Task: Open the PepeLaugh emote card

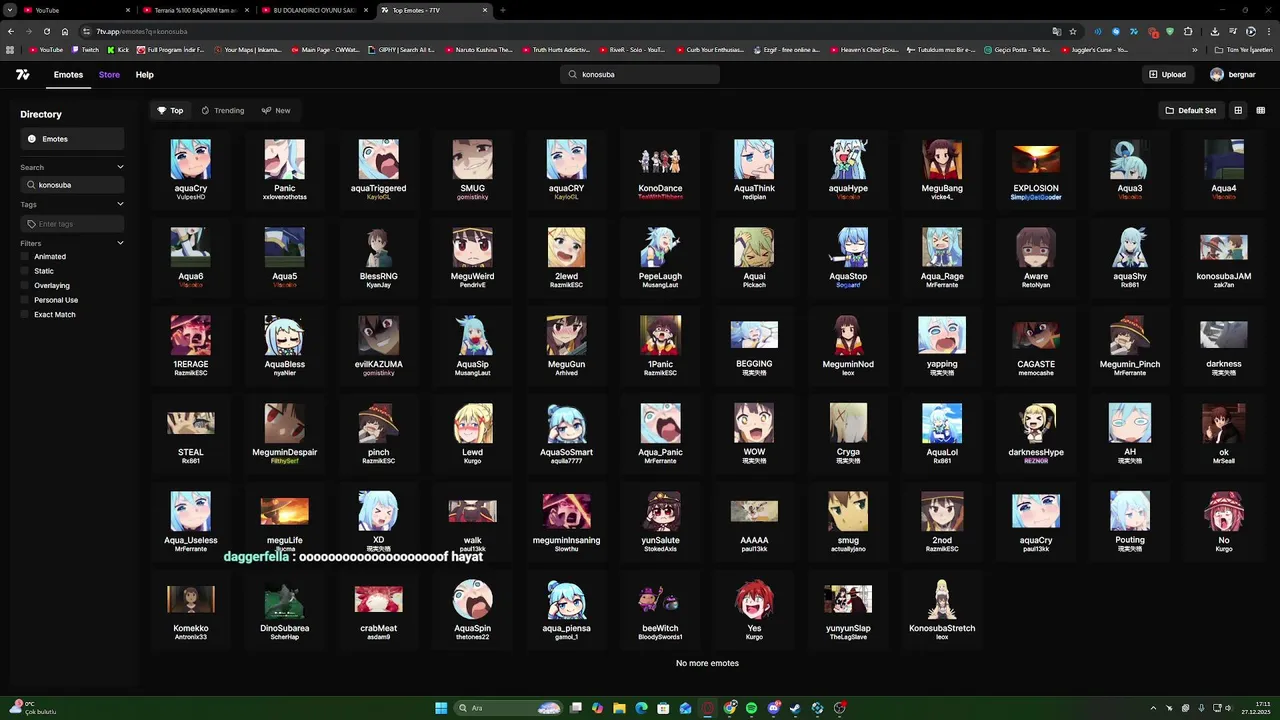Action: [660, 257]
